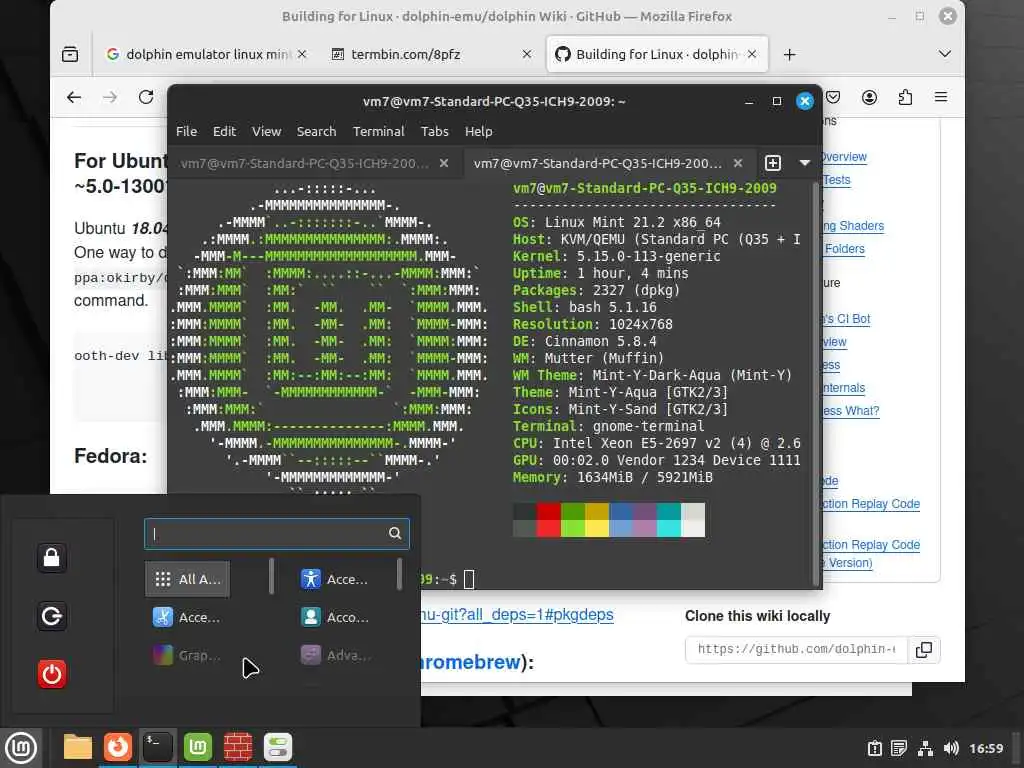
Task: Click Firefox reload page button
Action: point(146,97)
